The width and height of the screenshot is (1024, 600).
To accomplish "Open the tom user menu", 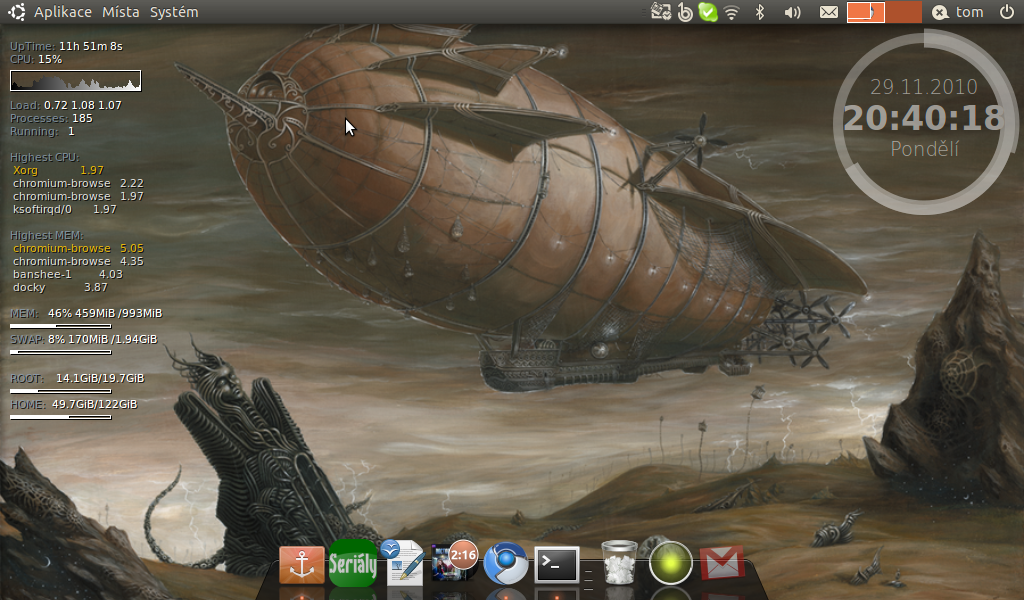I will (969, 12).
